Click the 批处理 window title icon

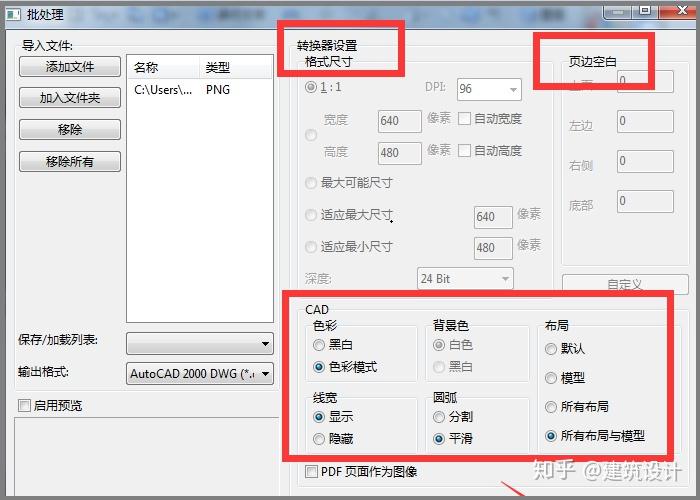pos(13,14)
